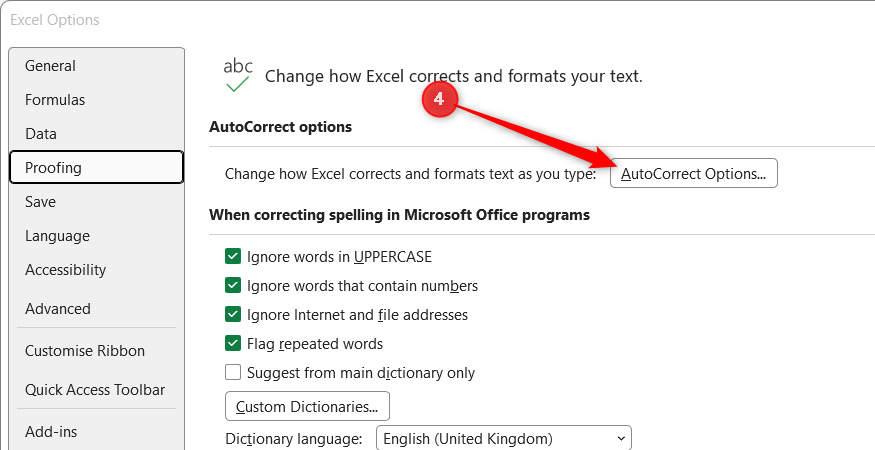Click the 'When correcting spelling' section heading
Viewport: 875px width, 450px height.
[x=400, y=215]
